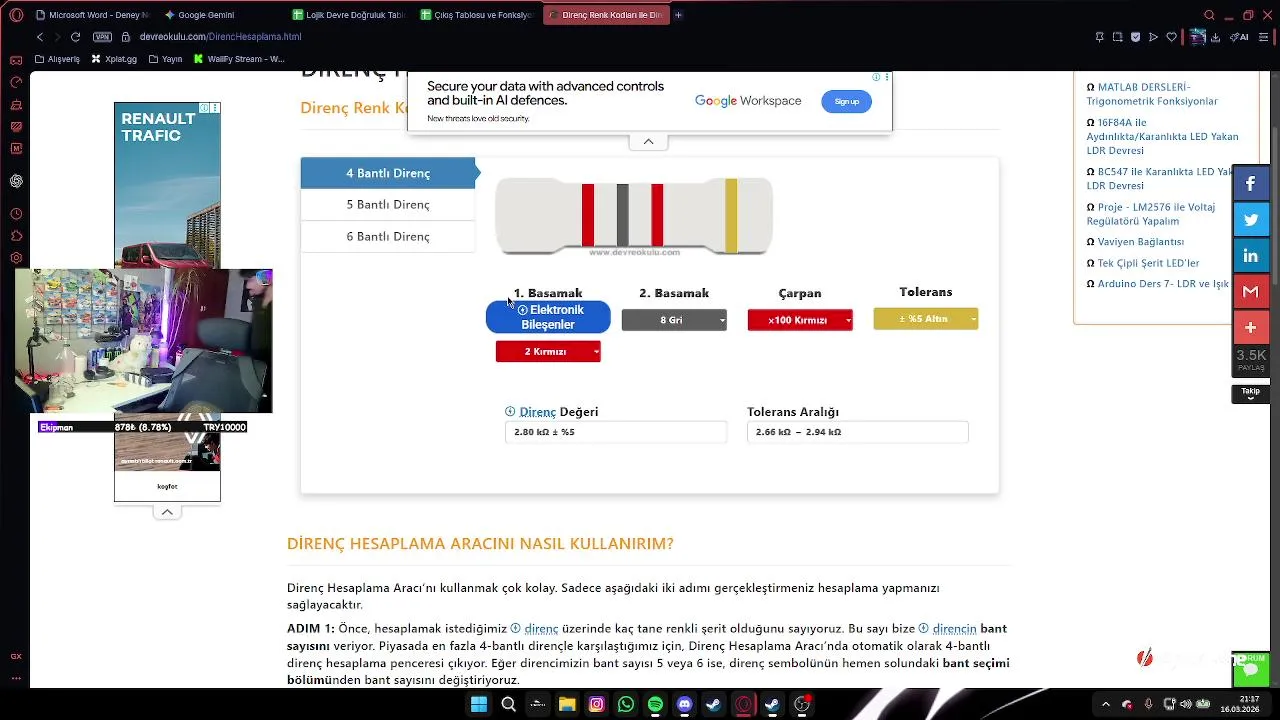Open the Aria AI assistant button
The height and width of the screenshot is (720, 1280).
click(x=1239, y=37)
